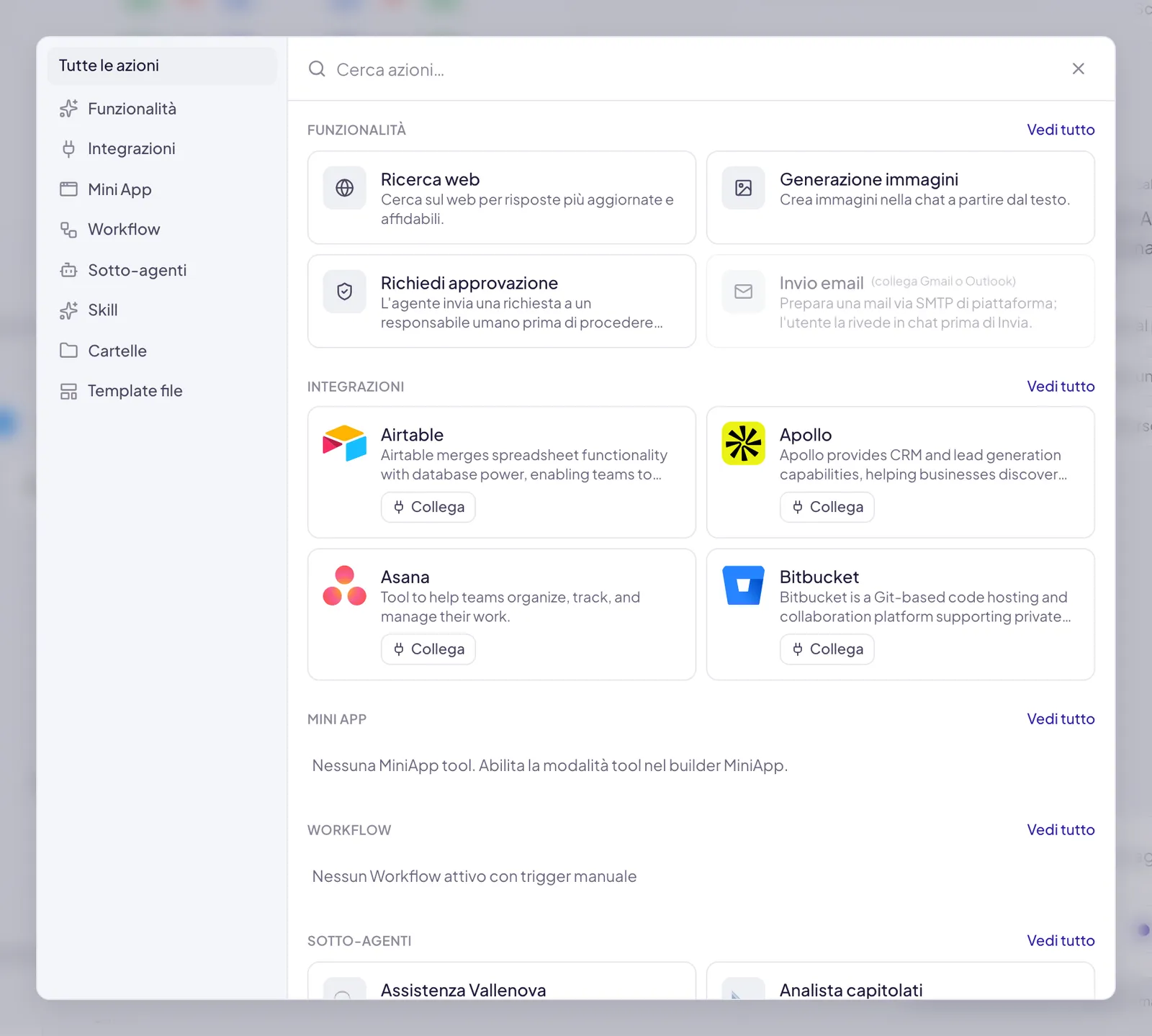Click the Invio email envelope icon
1152x1036 pixels.
point(744,292)
